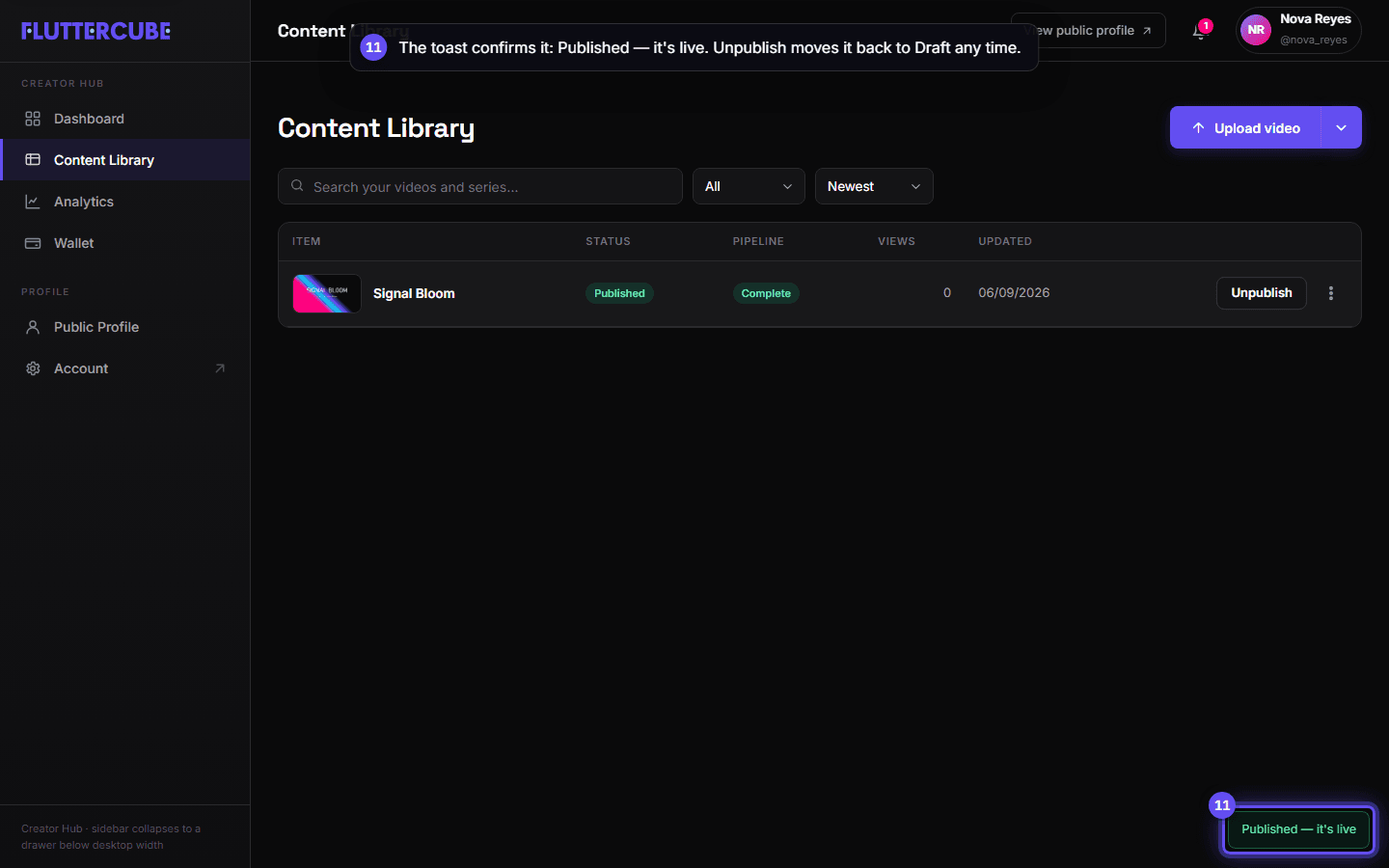1389x868 pixels.
Task: Click the Status column header
Action: click(608, 241)
